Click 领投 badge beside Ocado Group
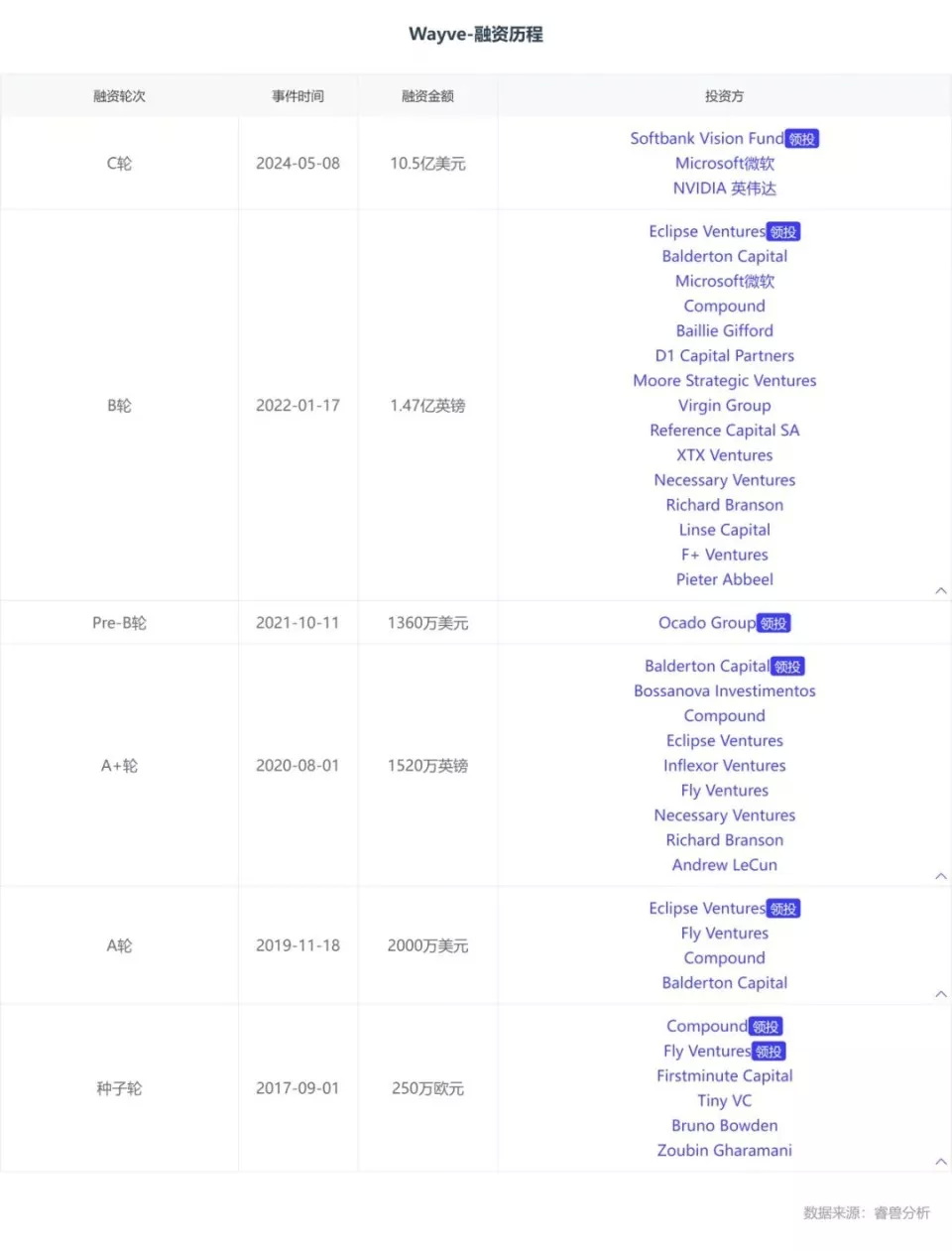This screenshot has height=1251, width=952. 774,623
